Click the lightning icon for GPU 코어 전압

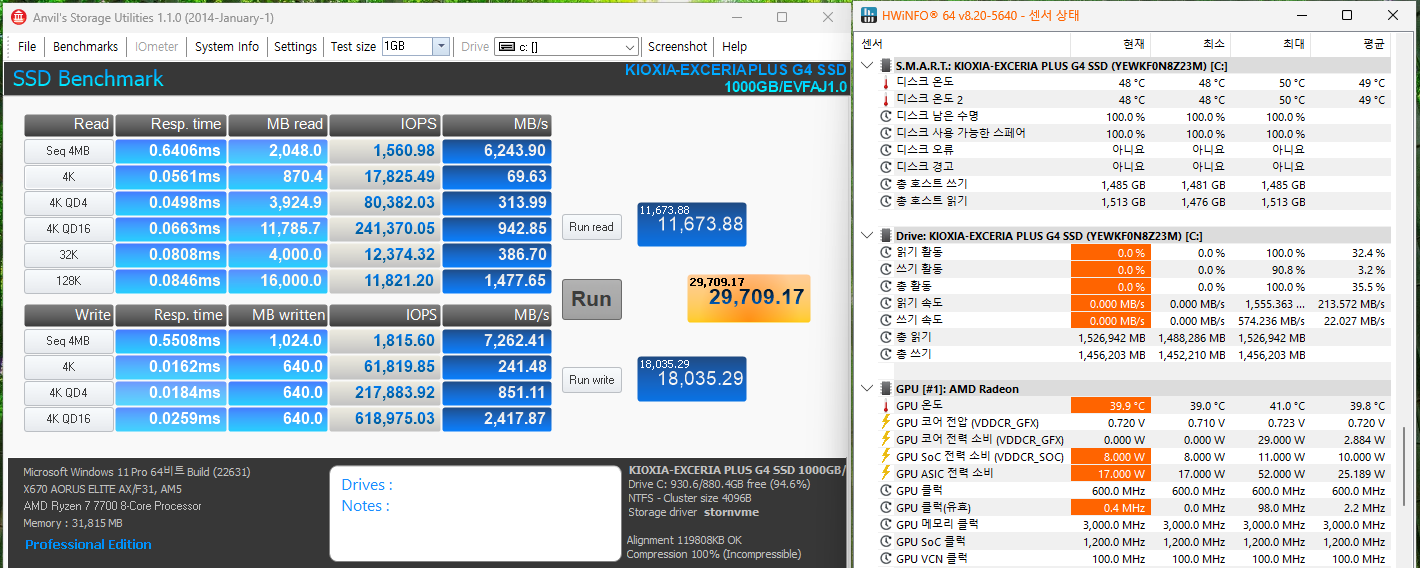[x=885, y=423]
